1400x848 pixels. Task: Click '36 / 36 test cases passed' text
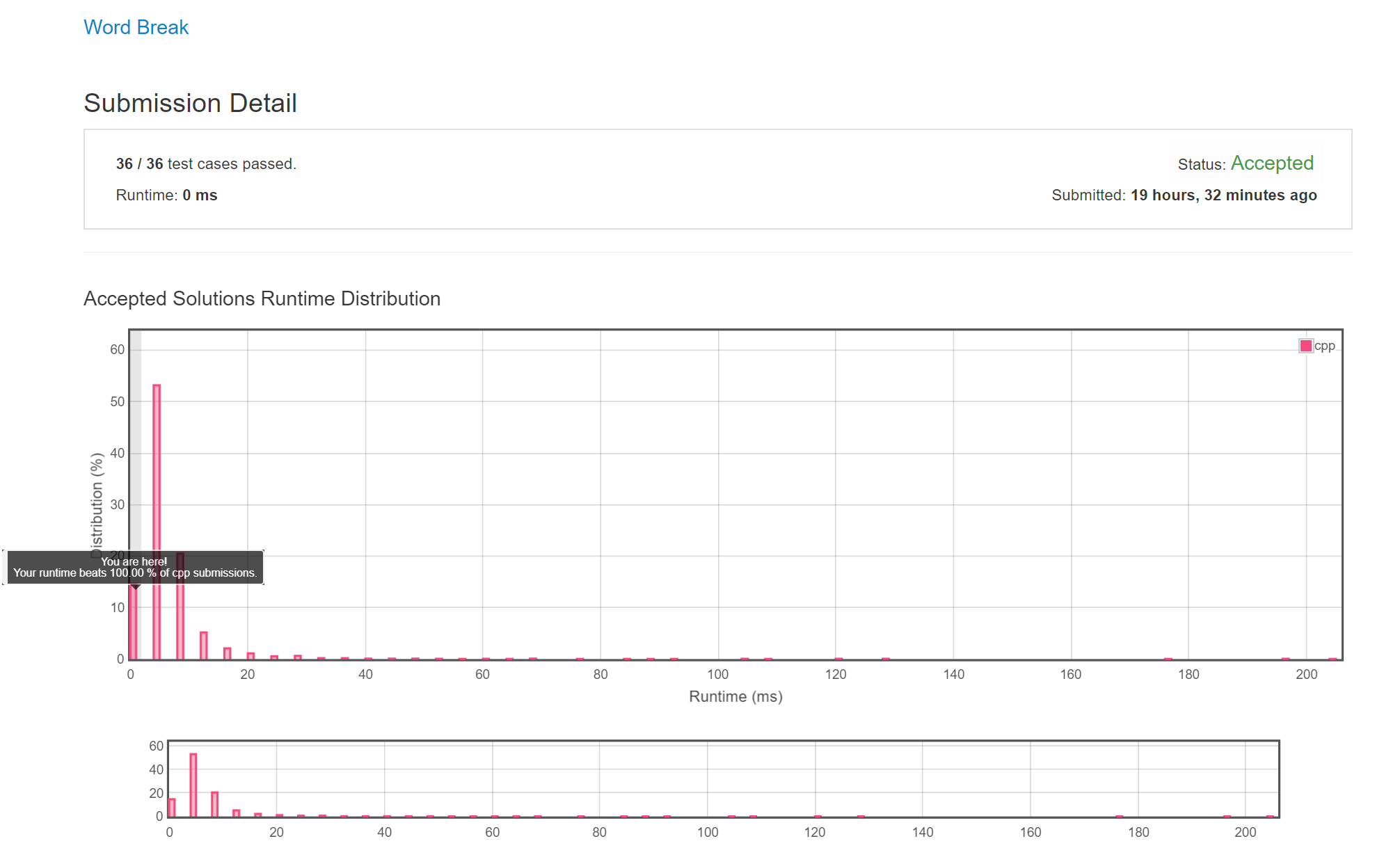(x=206, y=163)
